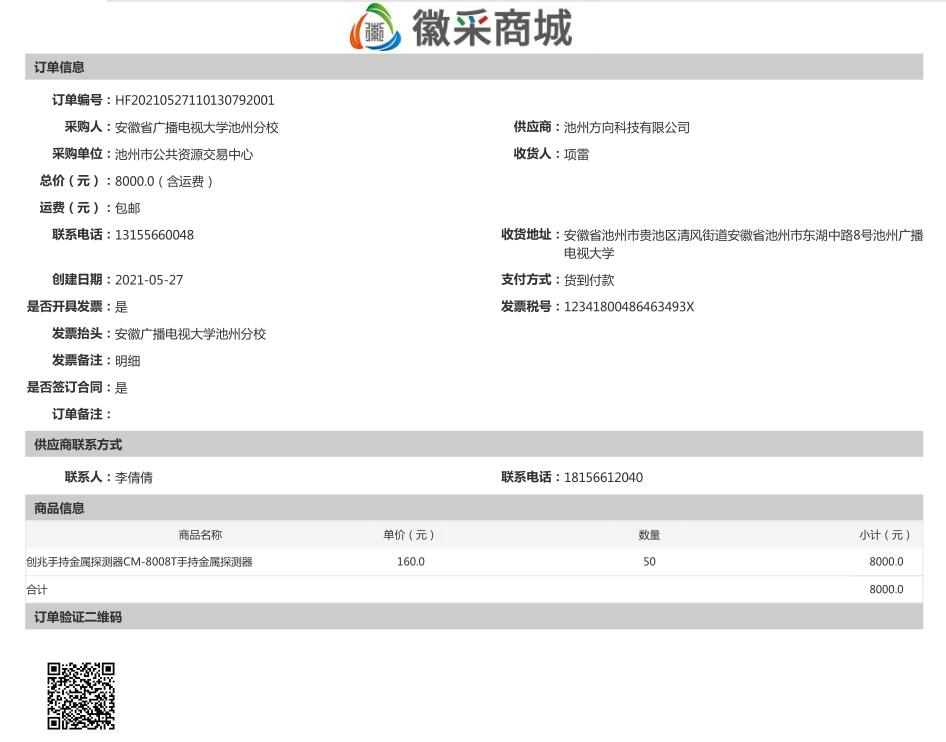Select the order number HF20210527110130792001
Image resolution: width=946 pixels, height=742 pixels.
coord(195,100)
